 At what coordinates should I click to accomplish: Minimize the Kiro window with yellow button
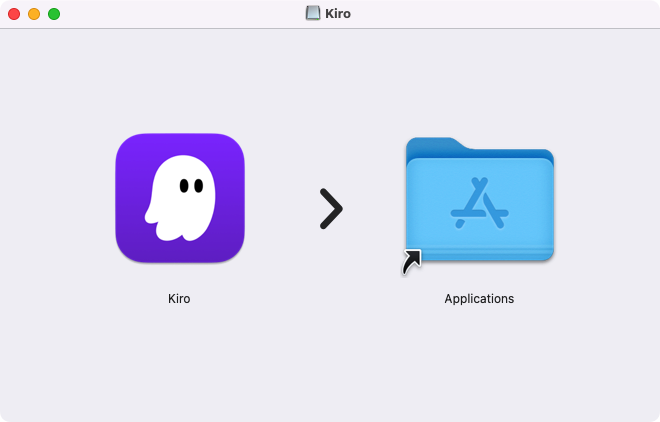34,14
